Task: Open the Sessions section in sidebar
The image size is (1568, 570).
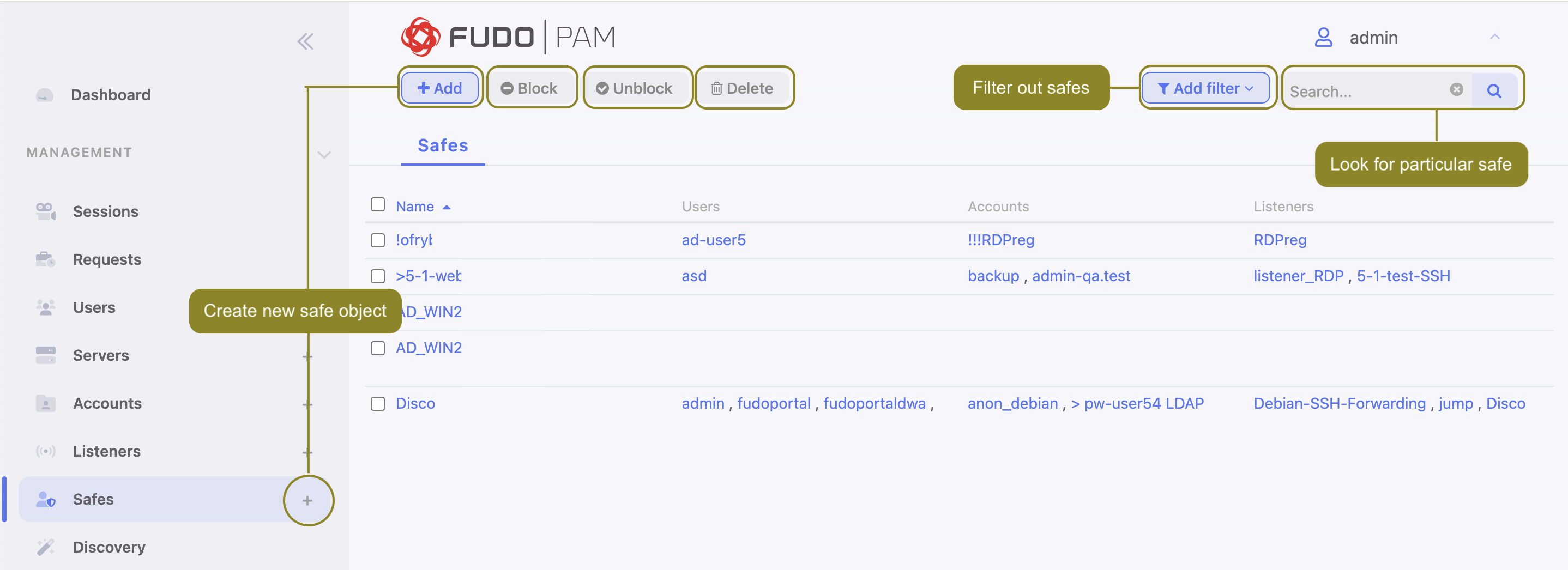Action: point(45,211)
